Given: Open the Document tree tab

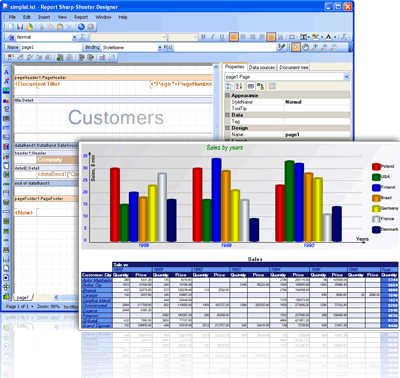Looking at the screenshot, I should 294,67.
